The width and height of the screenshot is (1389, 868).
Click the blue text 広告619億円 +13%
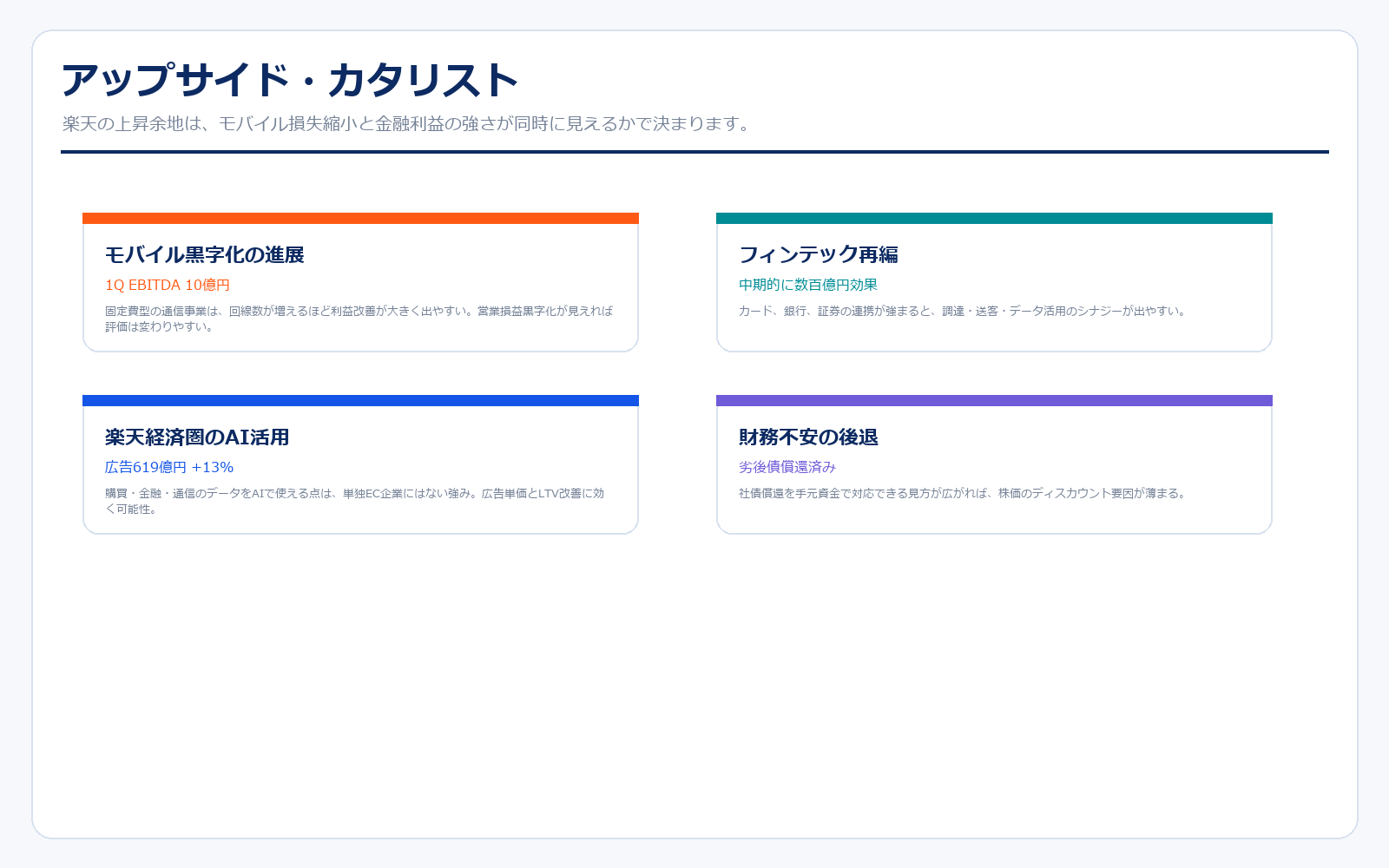pyautogui.click(x=169, y=467)
